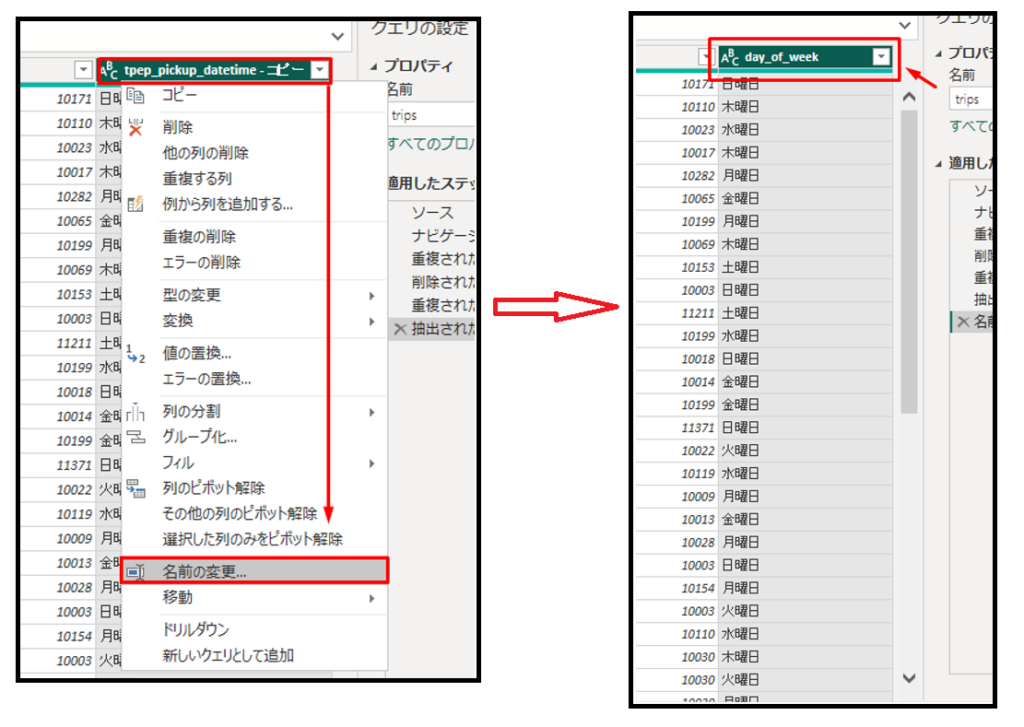Image resolution: width=1024 pixels, height=727 pixels.
Task: Click cell 11211 in the right table
Action: (x=677, y=314)
